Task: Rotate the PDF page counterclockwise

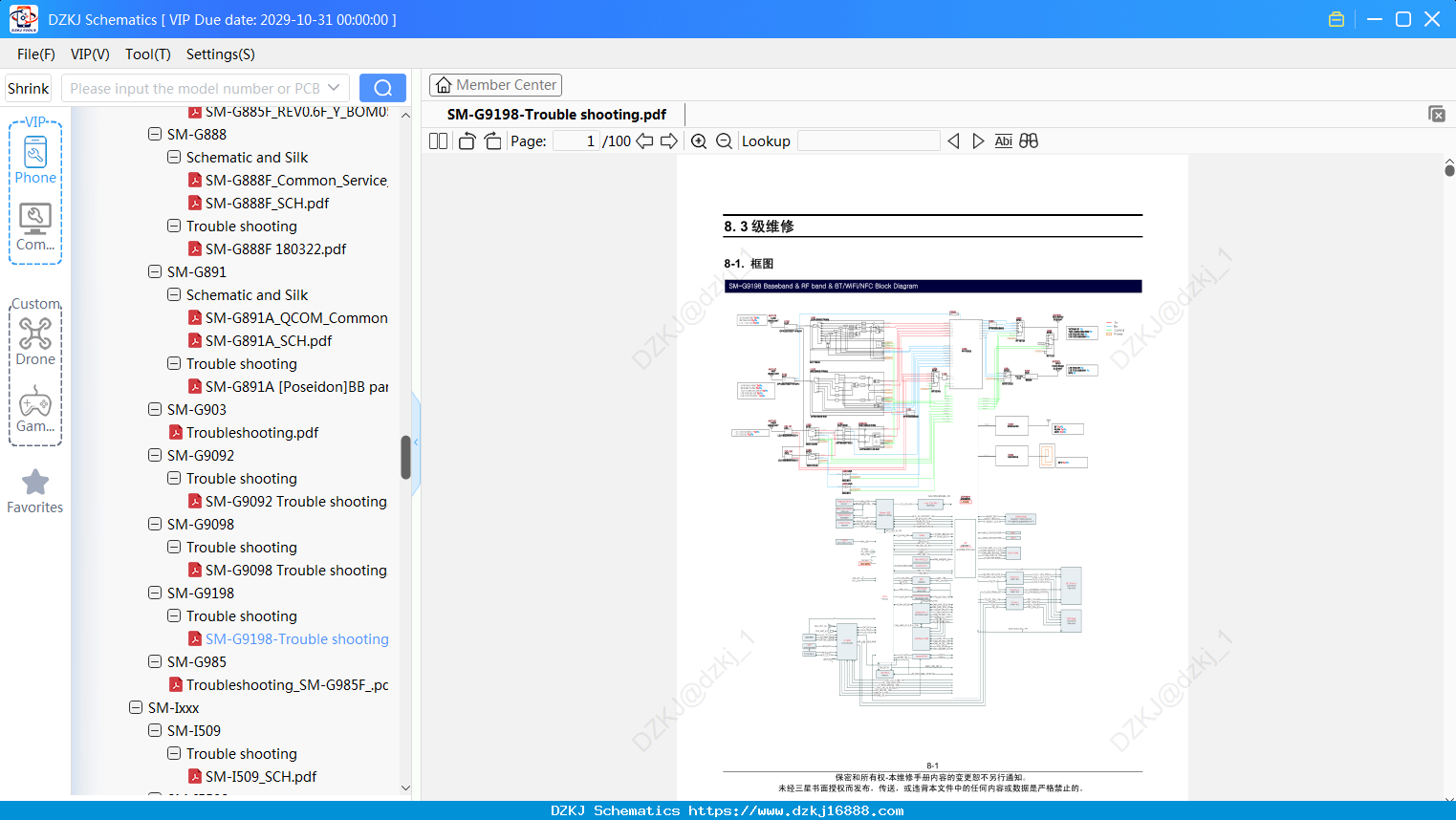Action: tap(467, 141)
